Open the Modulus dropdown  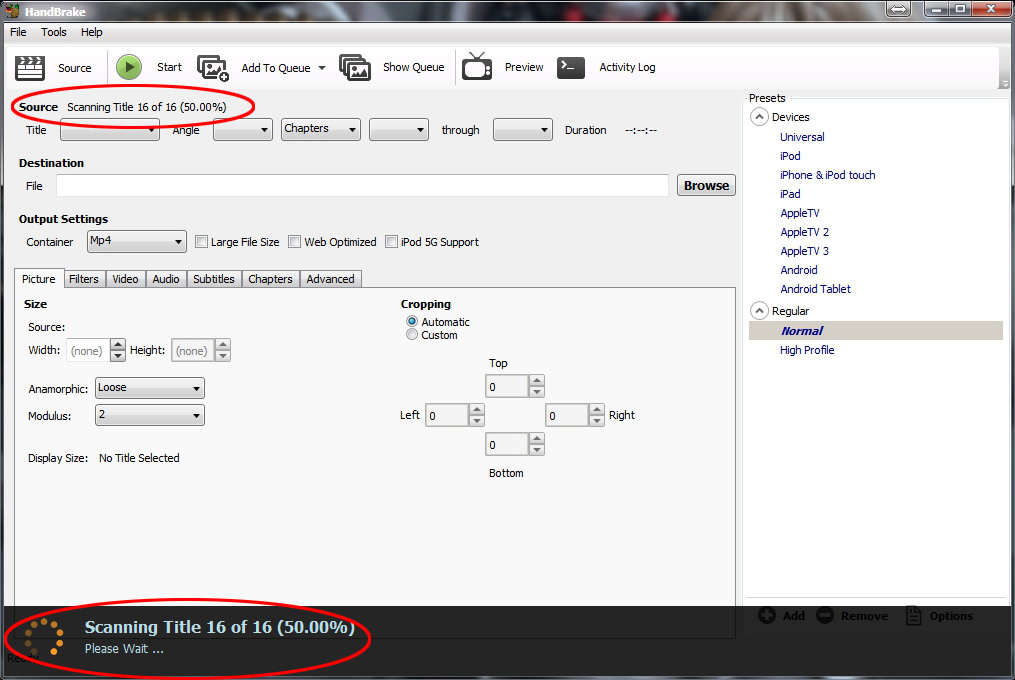pyautogui.click(x=150, y=415)
